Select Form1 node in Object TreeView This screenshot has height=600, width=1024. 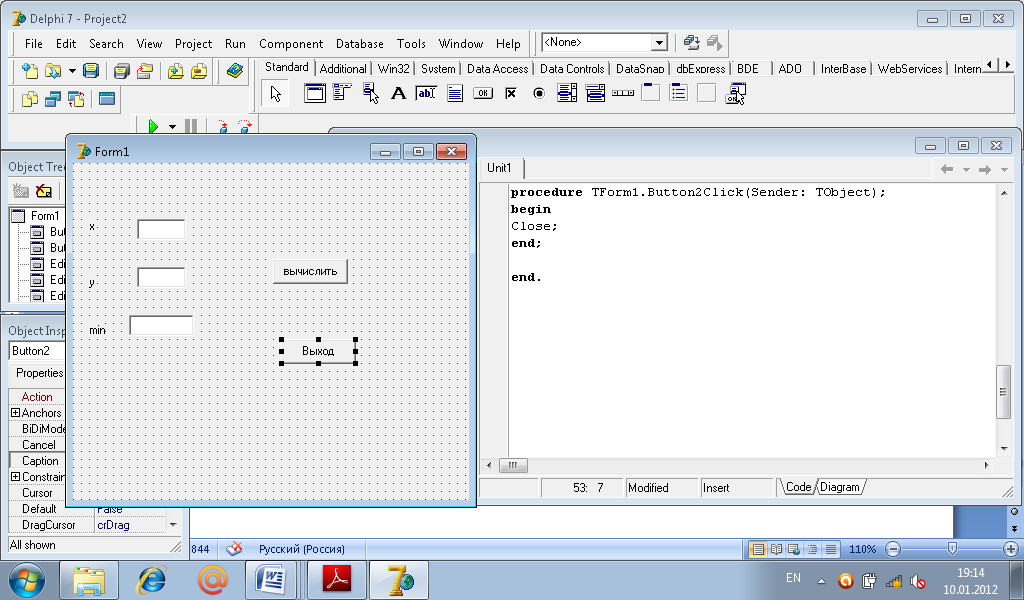pyautogui.click(x=44, y=215)
